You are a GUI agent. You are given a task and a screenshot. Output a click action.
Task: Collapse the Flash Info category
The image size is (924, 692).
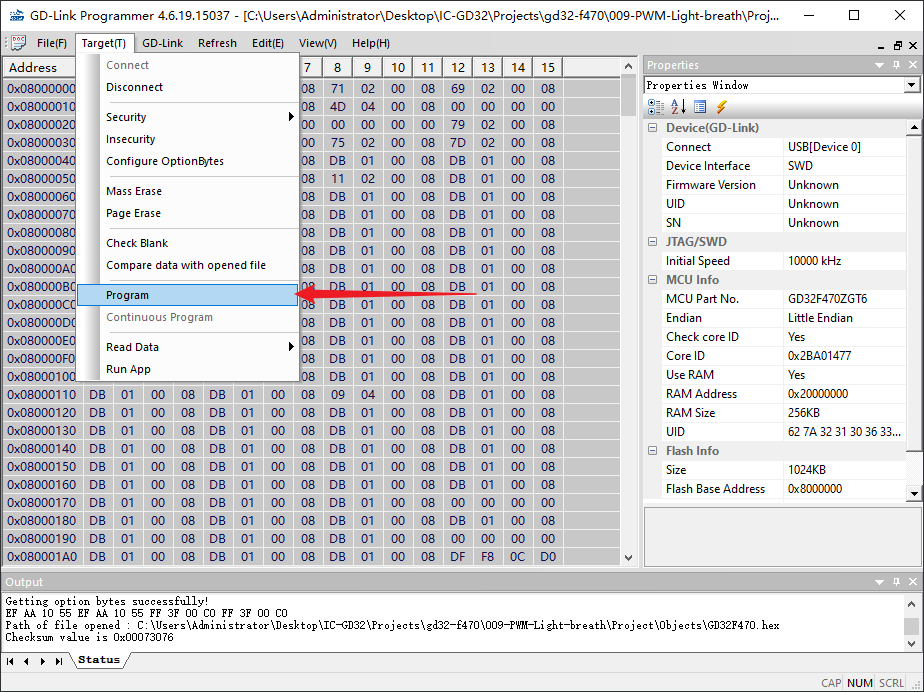[652, 450]
